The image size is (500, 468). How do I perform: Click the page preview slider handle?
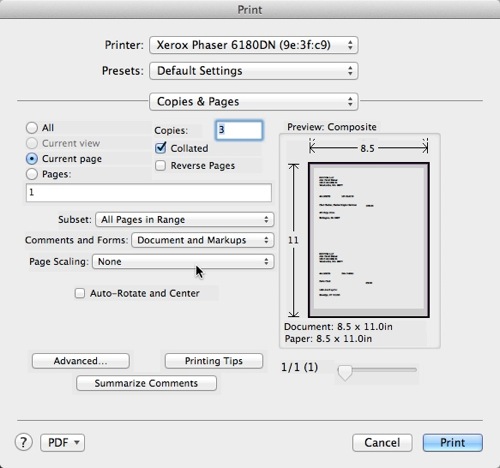345,372
